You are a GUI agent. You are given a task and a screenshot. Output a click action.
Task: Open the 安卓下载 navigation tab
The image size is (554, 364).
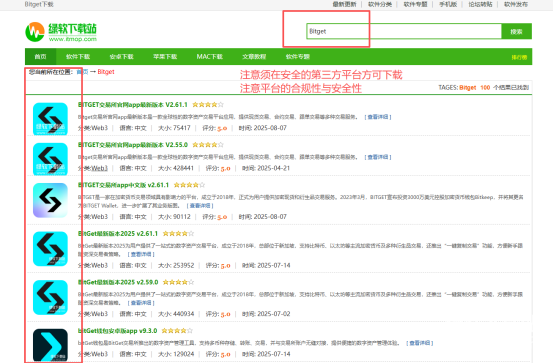click(x=122, y=57)
